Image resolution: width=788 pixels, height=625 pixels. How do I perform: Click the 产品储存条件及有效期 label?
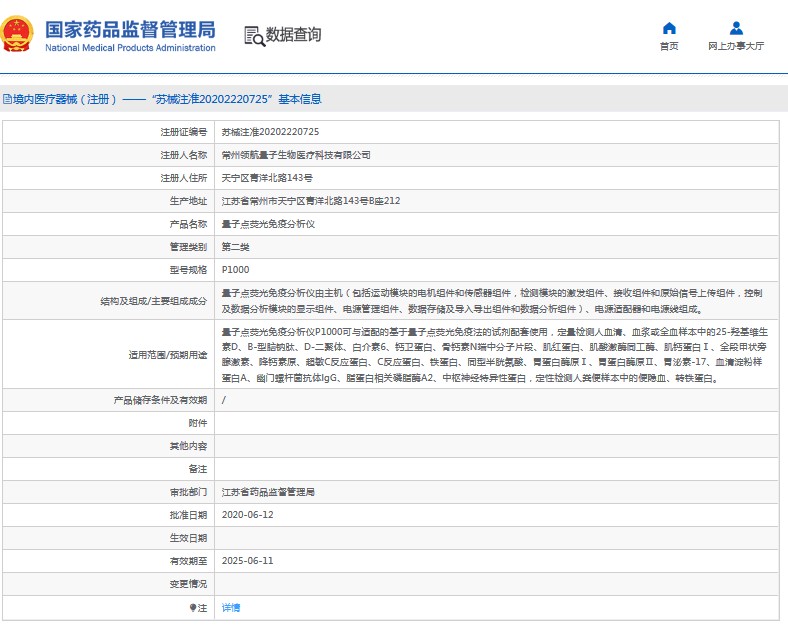[160, 400]
